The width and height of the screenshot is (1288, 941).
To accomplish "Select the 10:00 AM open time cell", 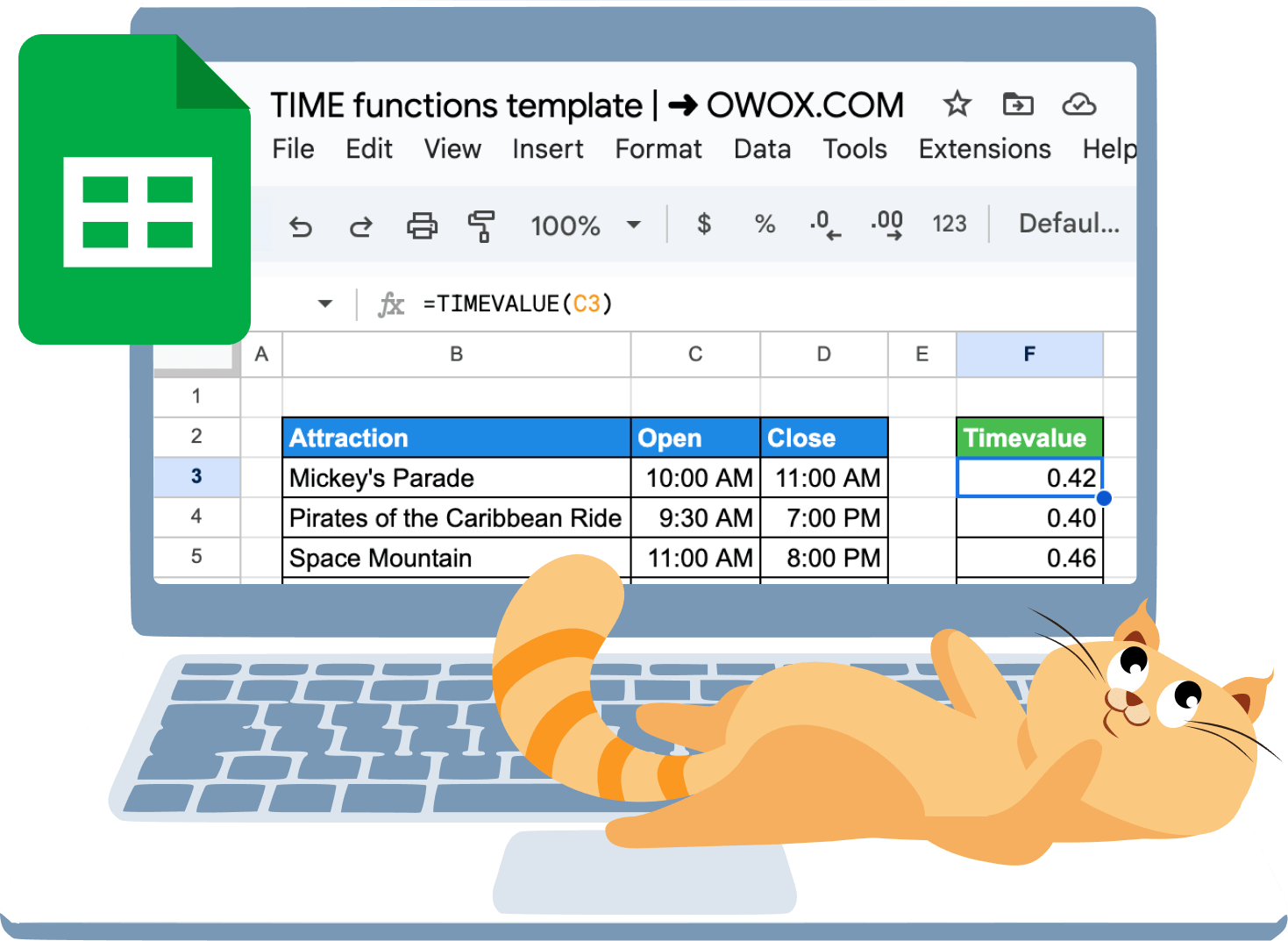I will tap(695, 478).
